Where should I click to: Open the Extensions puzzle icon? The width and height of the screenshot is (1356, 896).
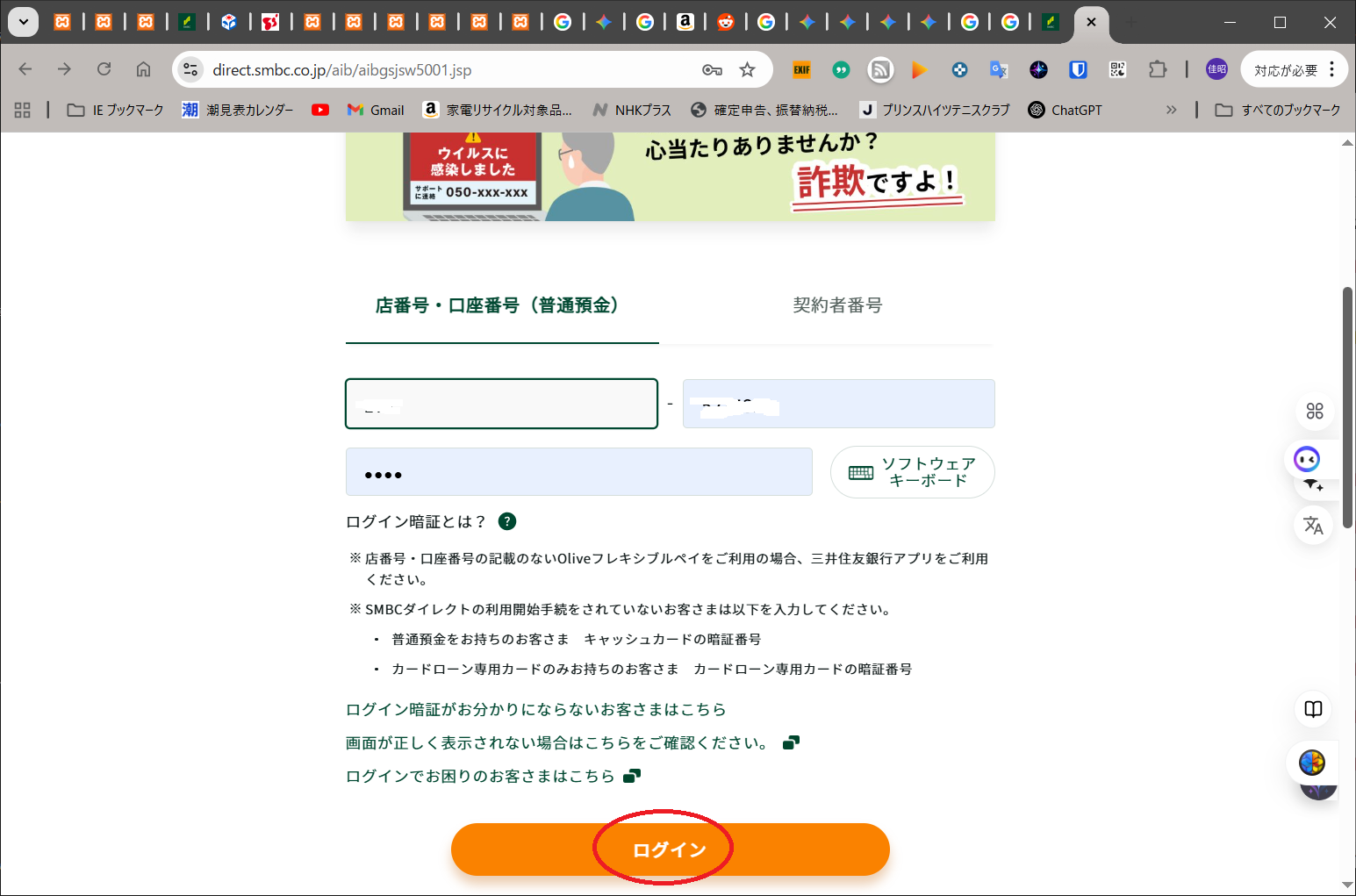point(1158,69)
